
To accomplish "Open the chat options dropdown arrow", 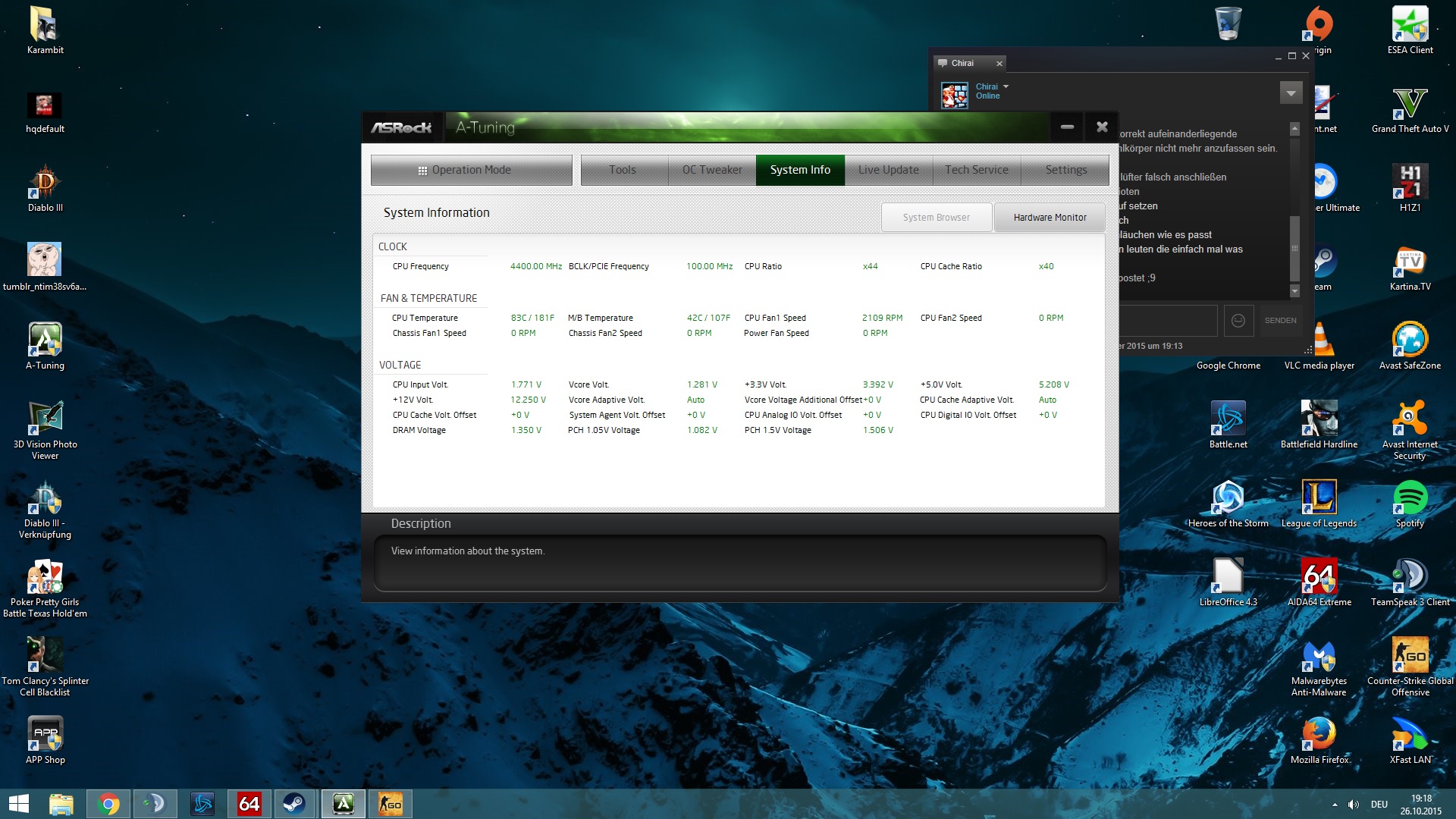I will point(1291,93).
